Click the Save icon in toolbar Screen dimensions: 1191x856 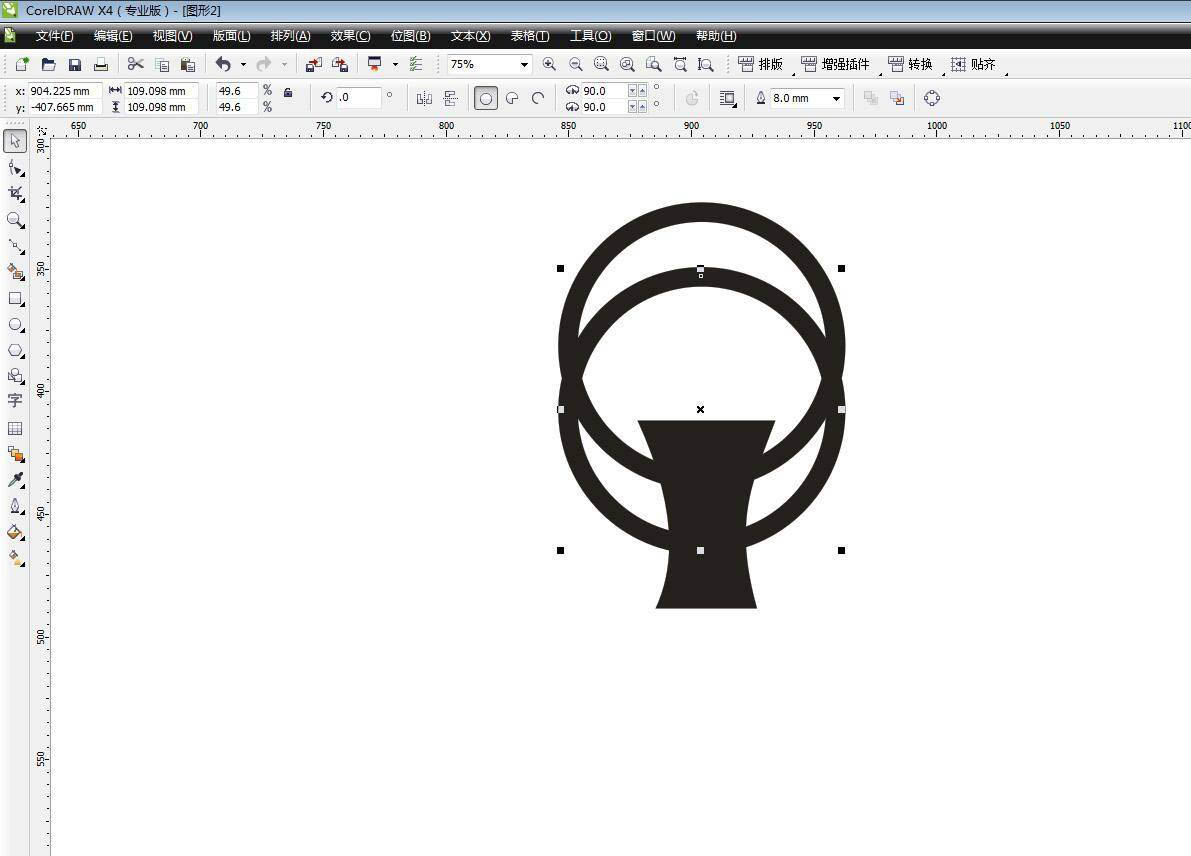click(75, 64)
